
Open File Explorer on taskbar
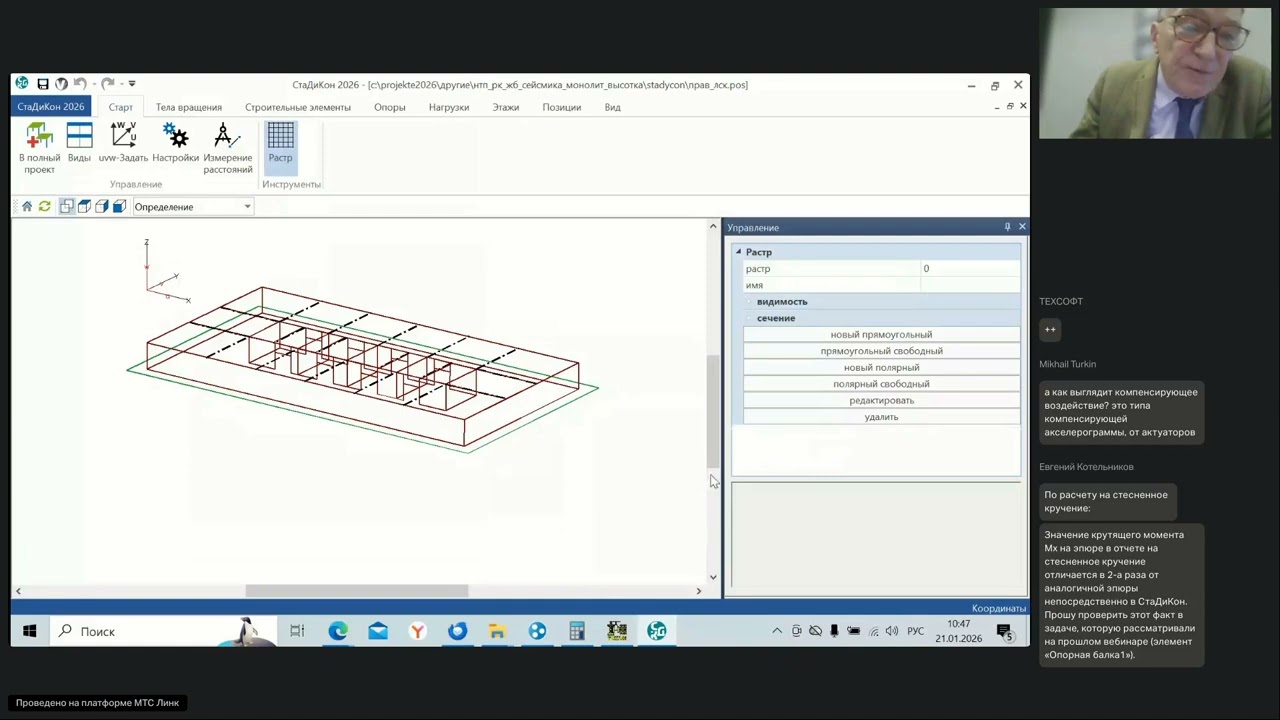tap(497, 631)
